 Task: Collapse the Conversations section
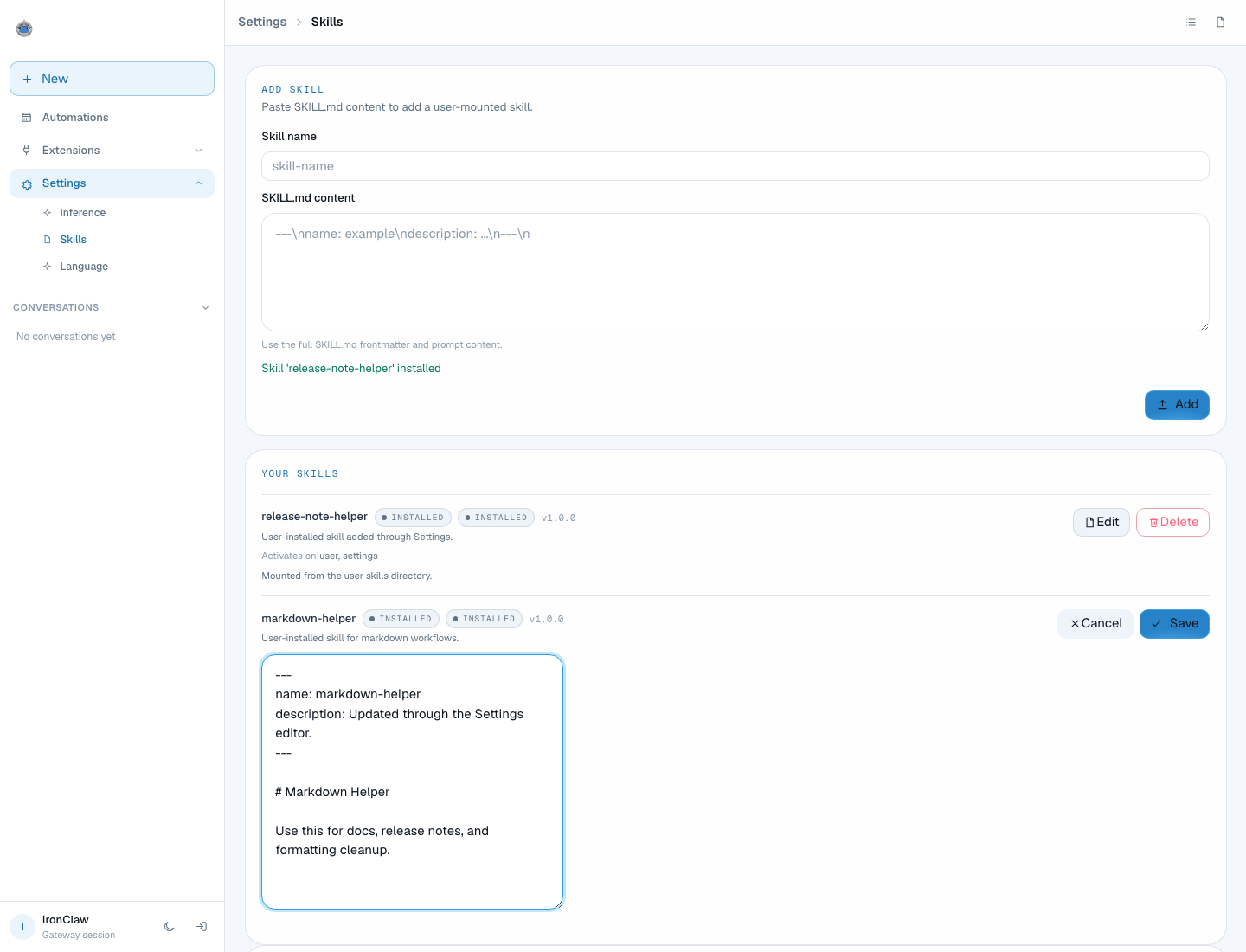(112, 307)
